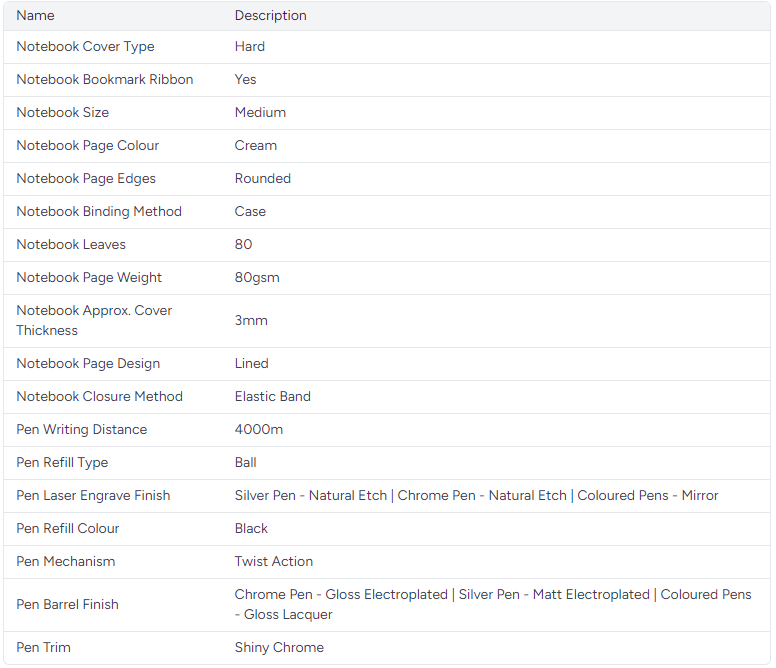
Task: Click the 80gsm page weight value
Action: click(x=258, y=278)
